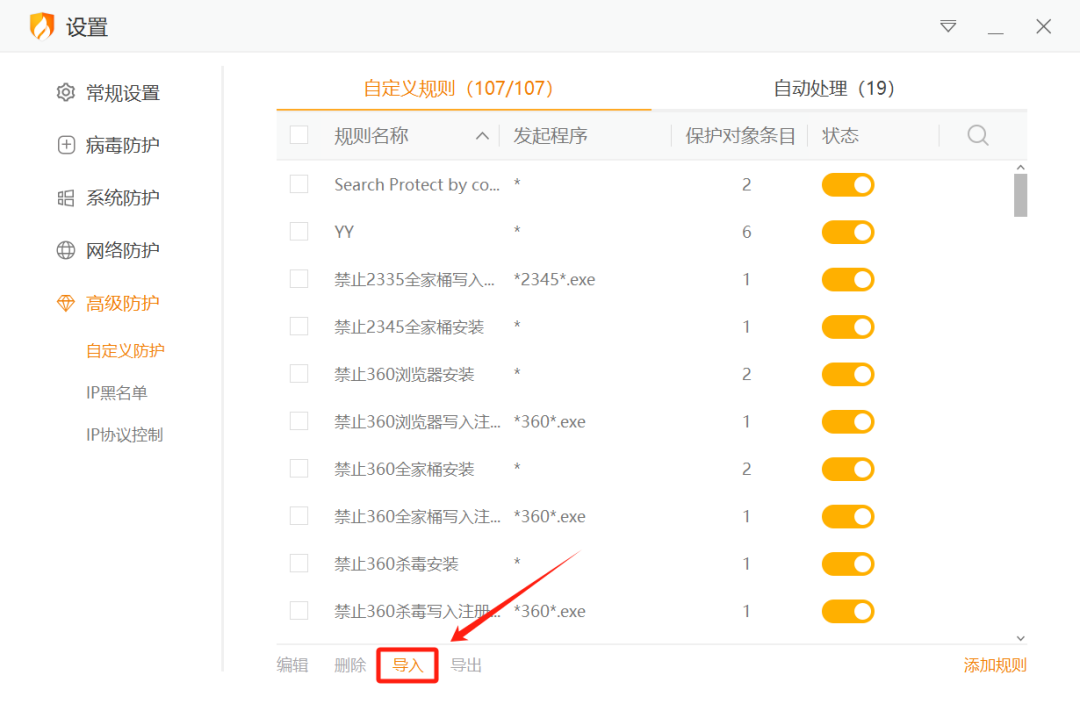Switch to 自动处理 (19) tab
Screen dimensions: 1080x711
[834, 88]
